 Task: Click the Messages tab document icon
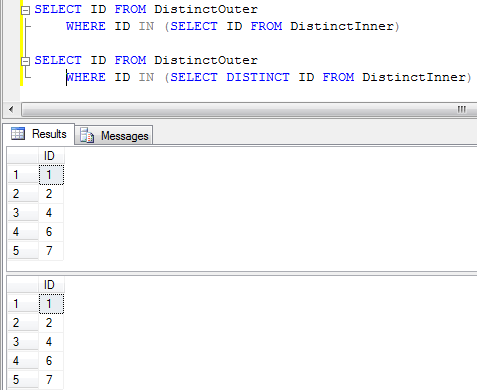pos(87,135)
